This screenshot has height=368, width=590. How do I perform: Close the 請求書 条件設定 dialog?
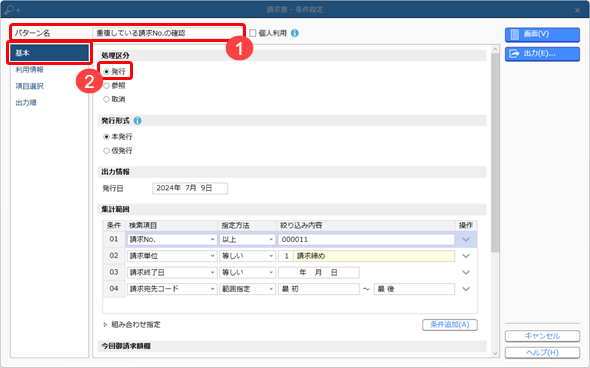577,10
